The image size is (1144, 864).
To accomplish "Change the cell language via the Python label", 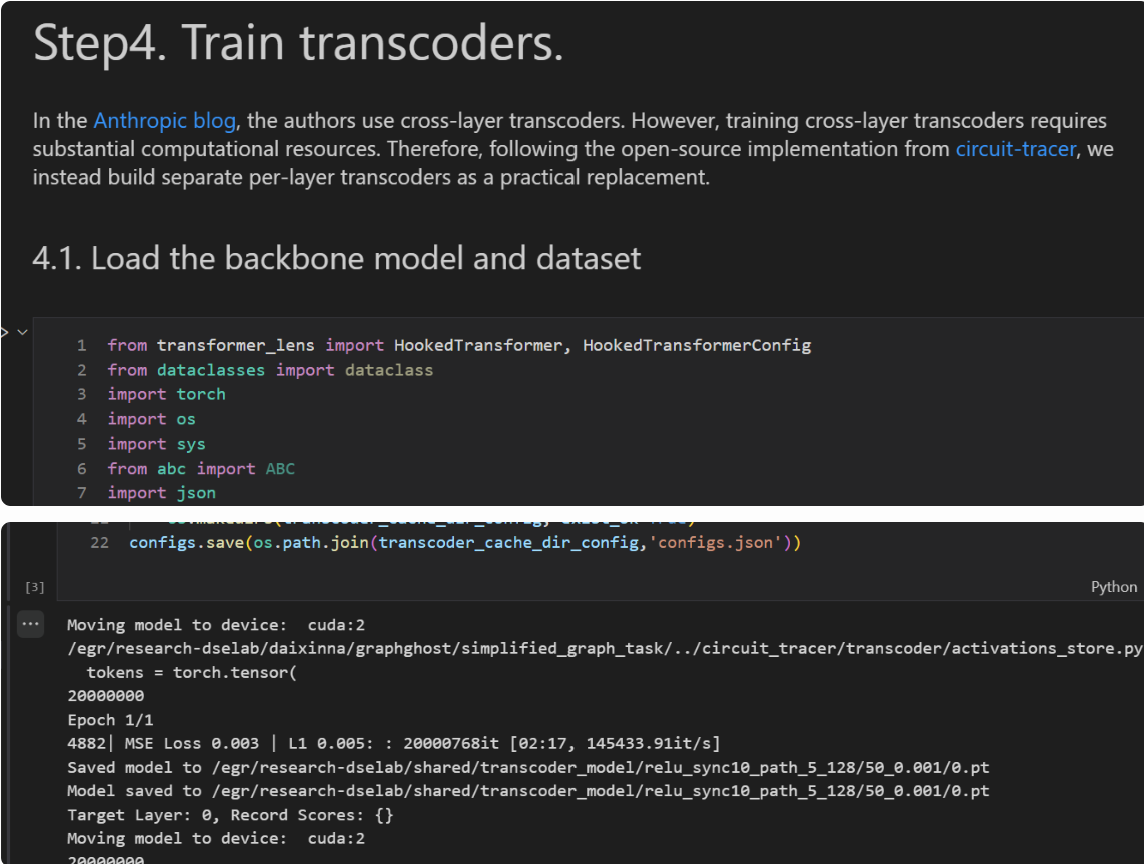I will [x=1113, y=587].
